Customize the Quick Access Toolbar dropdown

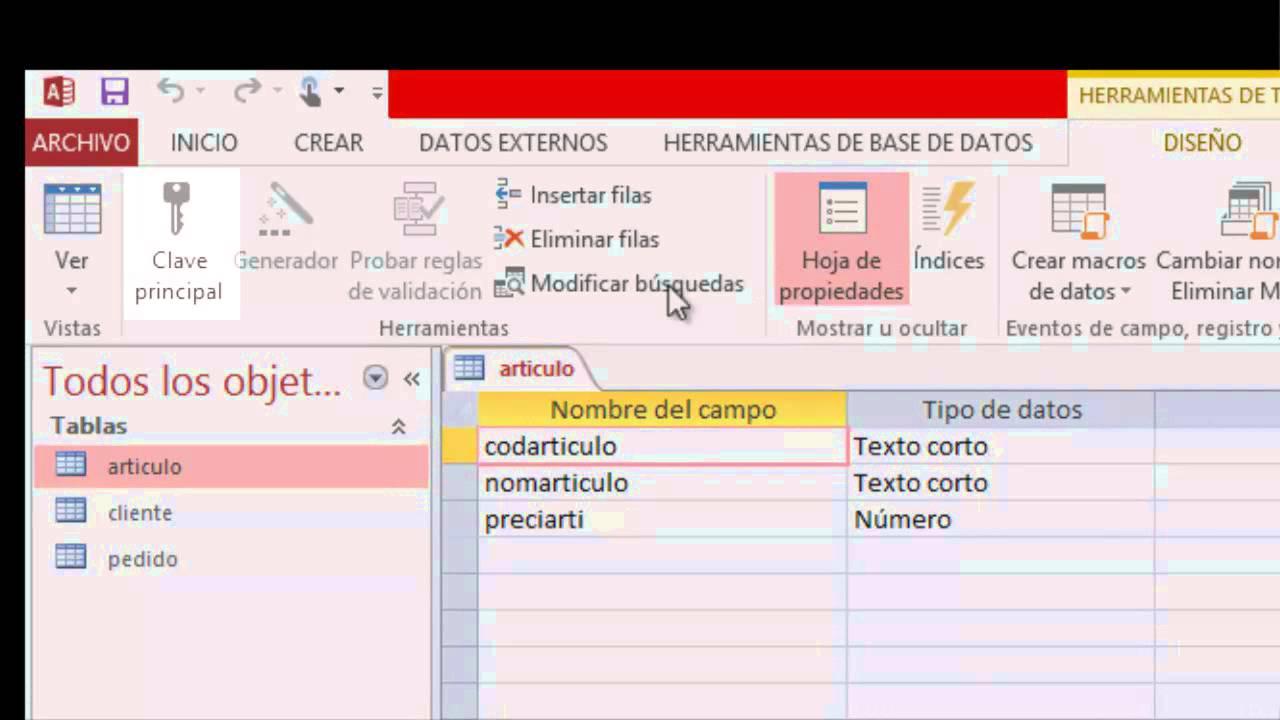(377, 93)
